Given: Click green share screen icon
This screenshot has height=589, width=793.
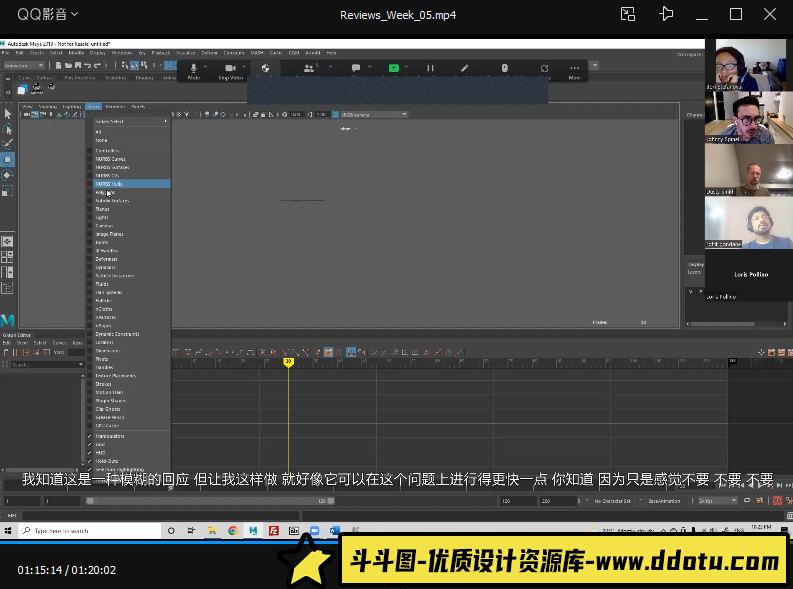Looking at the screenshot, I should click(x=393, y=68).
